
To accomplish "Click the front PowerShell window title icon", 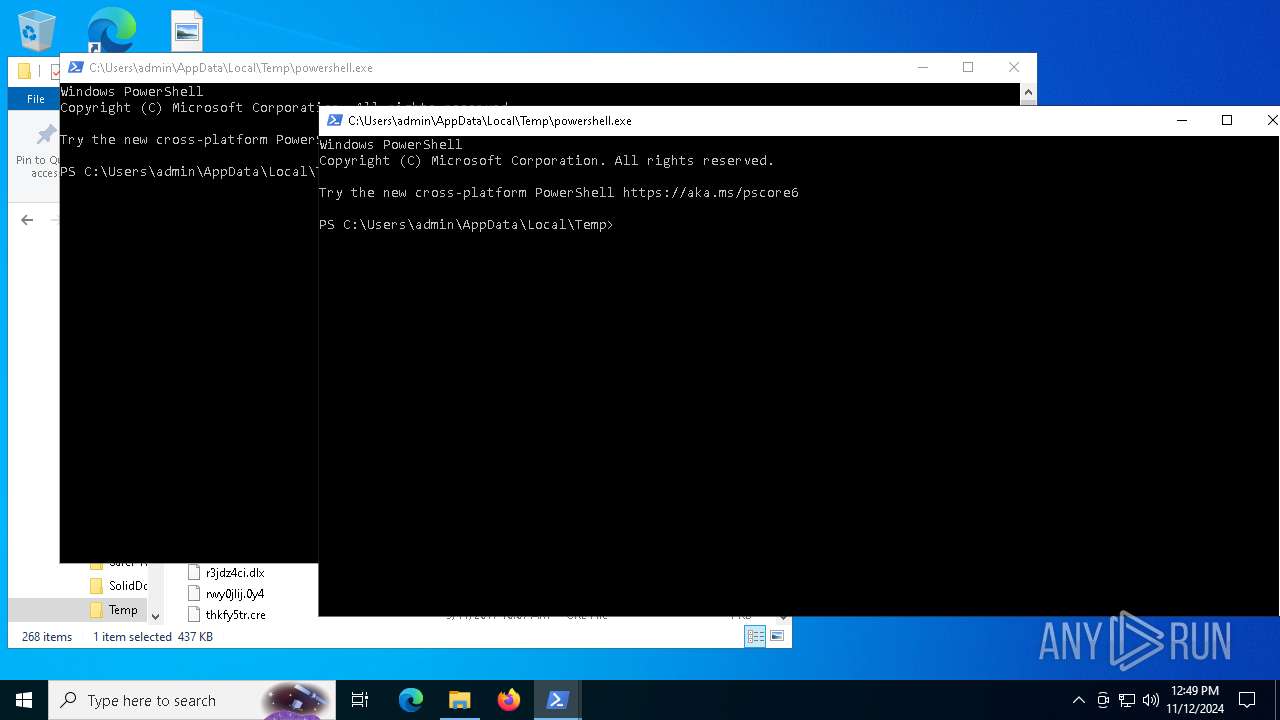I will click(x=335, y=120).
